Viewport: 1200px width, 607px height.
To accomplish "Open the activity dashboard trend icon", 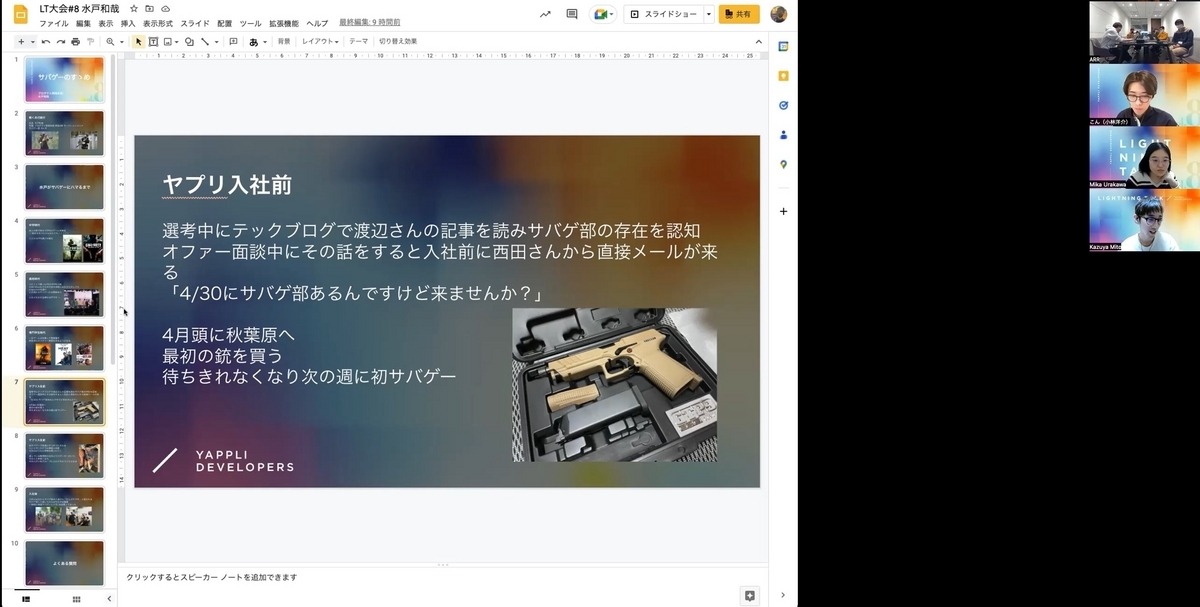I will click(545, 14).
